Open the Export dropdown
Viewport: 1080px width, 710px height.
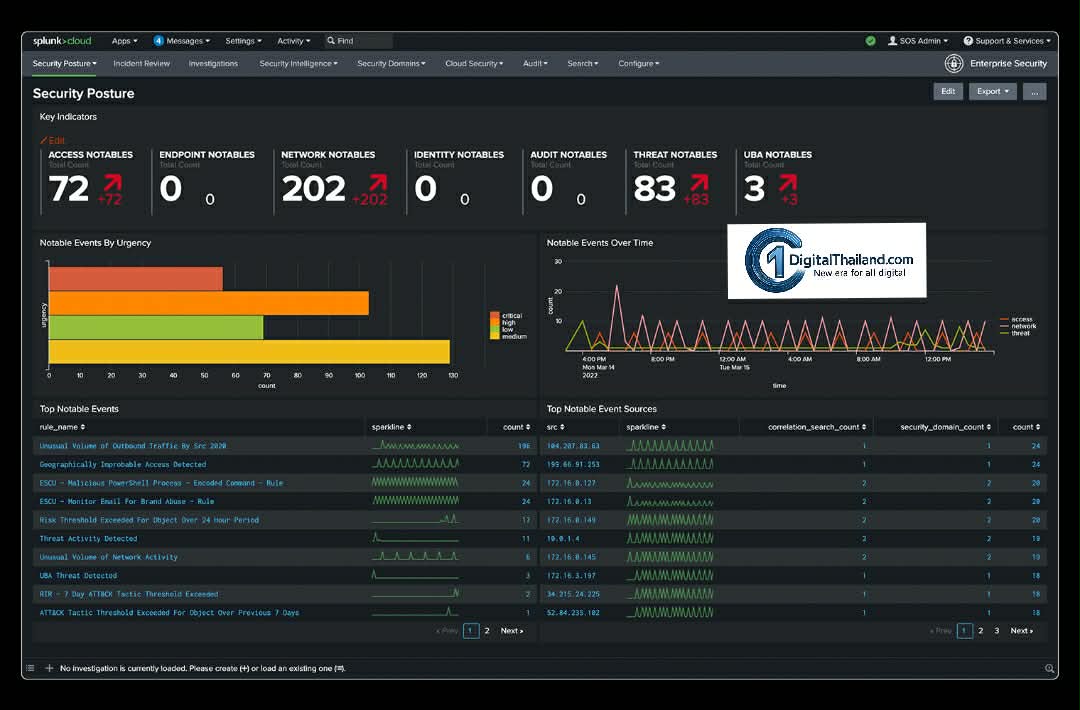tap(992, 91)
